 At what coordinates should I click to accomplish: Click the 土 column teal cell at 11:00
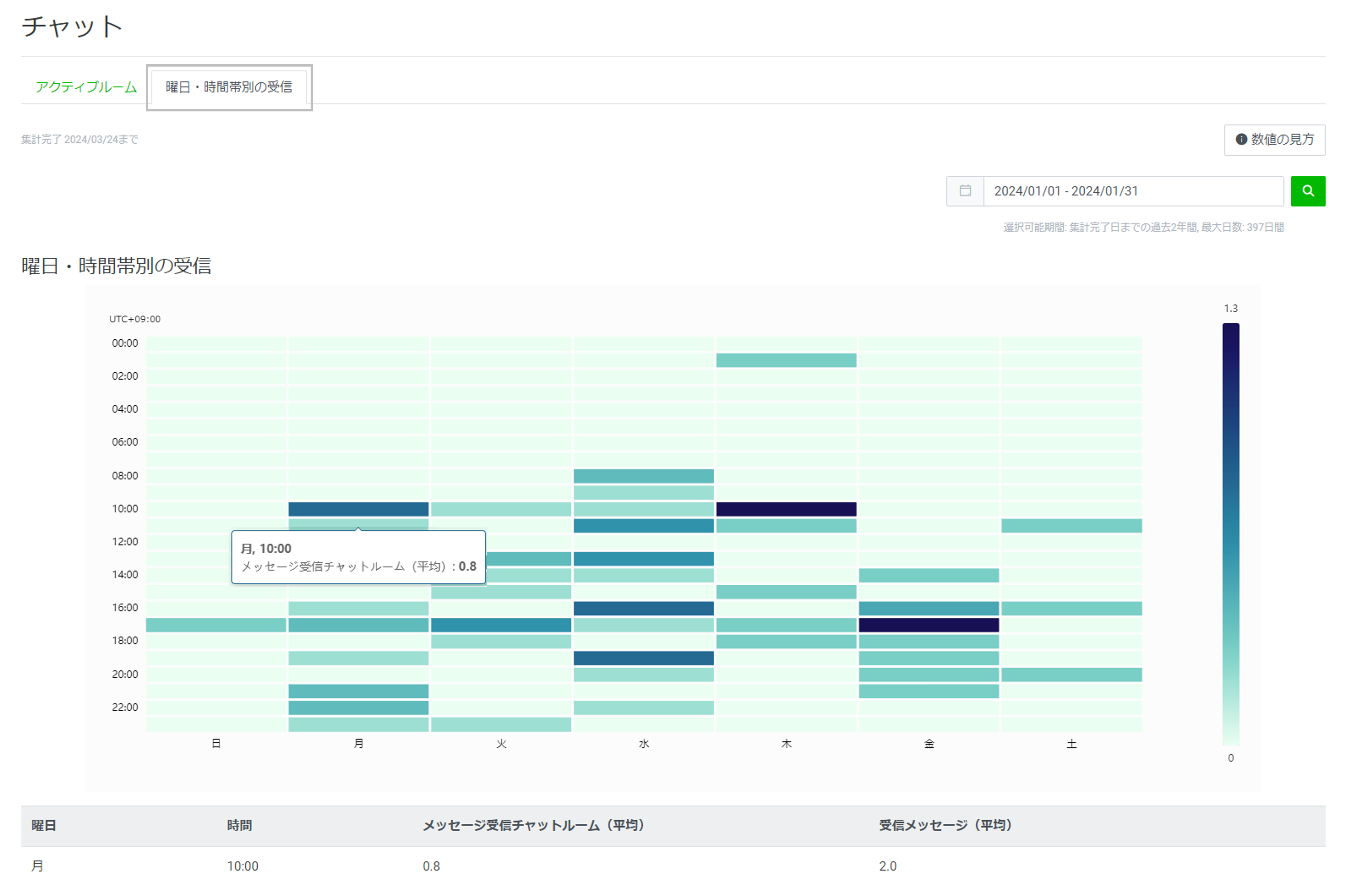pyautogui.click(x=1071, y=525)
